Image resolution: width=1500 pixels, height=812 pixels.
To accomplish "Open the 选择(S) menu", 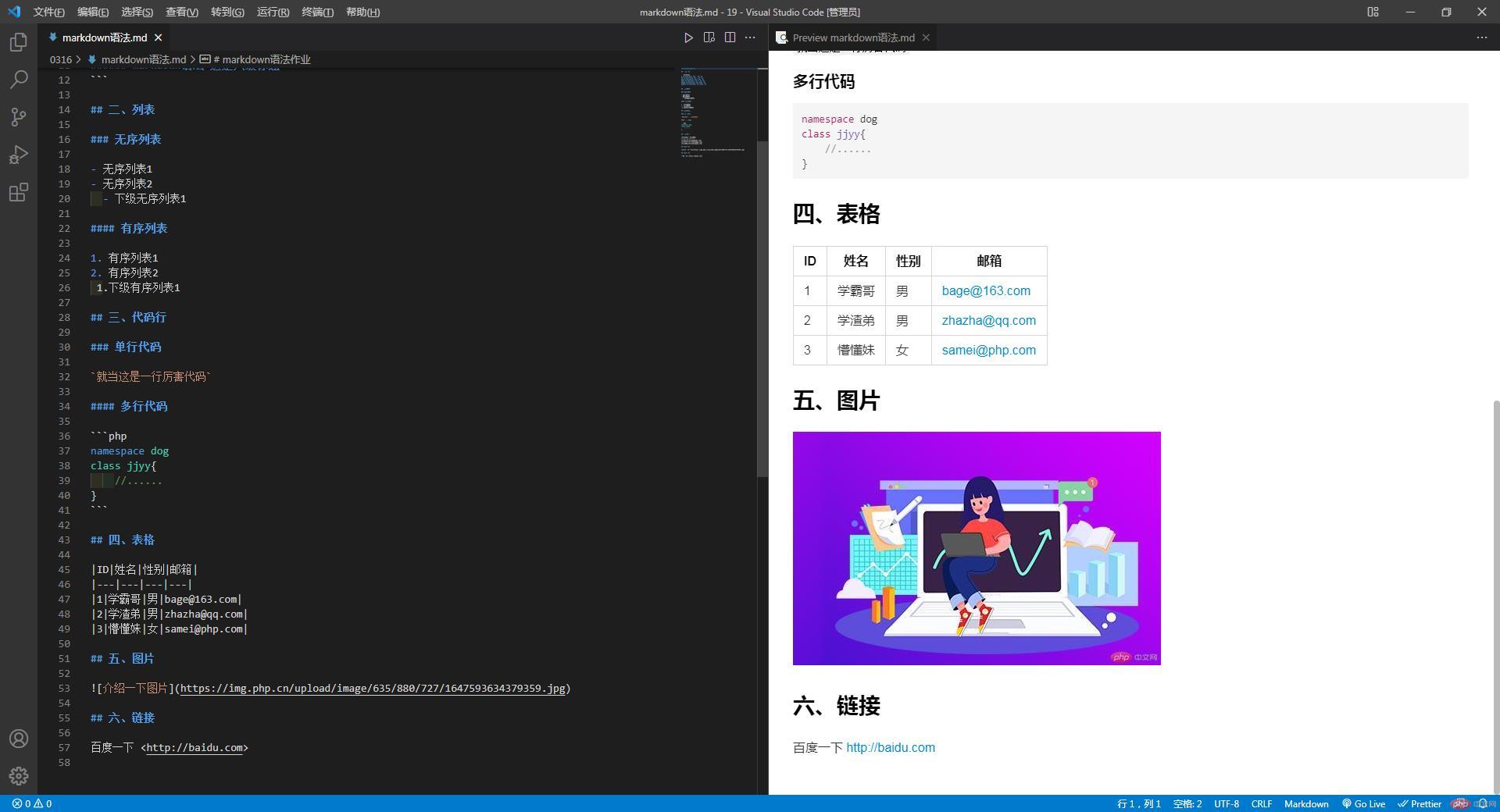I will pyautogui.click(x=137, y=12).
